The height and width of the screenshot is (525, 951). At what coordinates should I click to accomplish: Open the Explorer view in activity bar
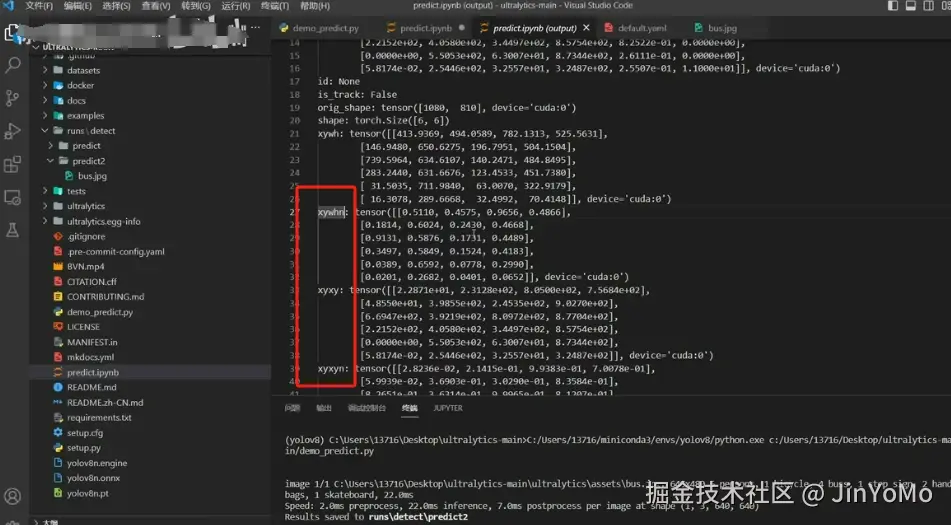[x=12, y=33]
